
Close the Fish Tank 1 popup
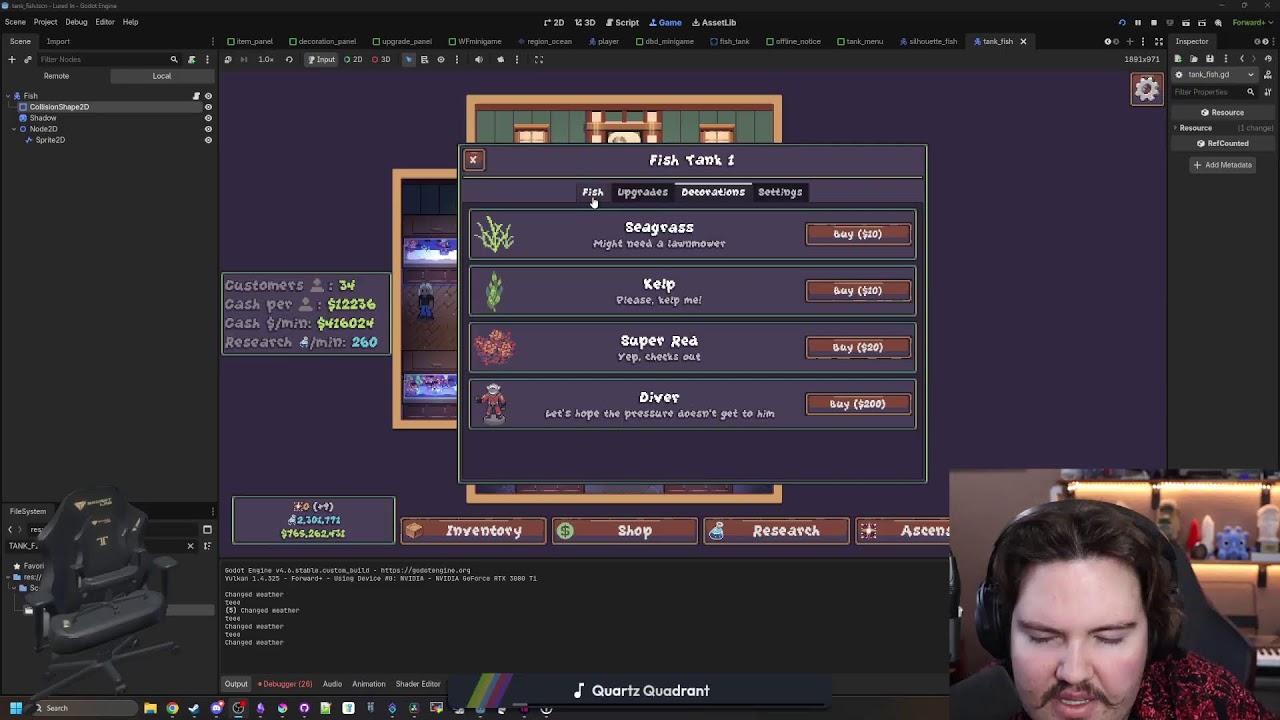(x=473, y=160)
